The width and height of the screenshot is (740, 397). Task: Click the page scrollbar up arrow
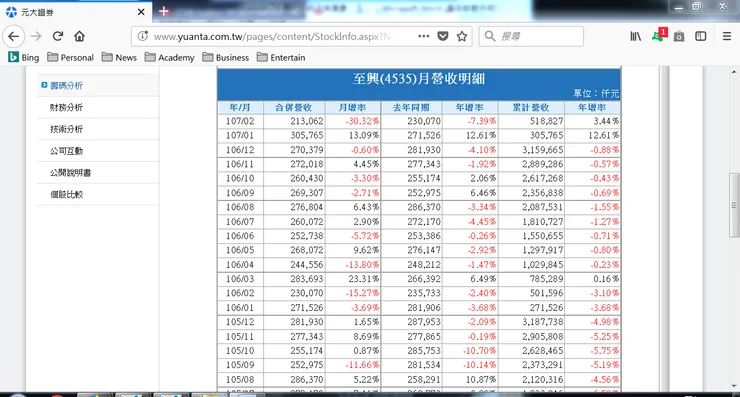[x=734, y=72]
